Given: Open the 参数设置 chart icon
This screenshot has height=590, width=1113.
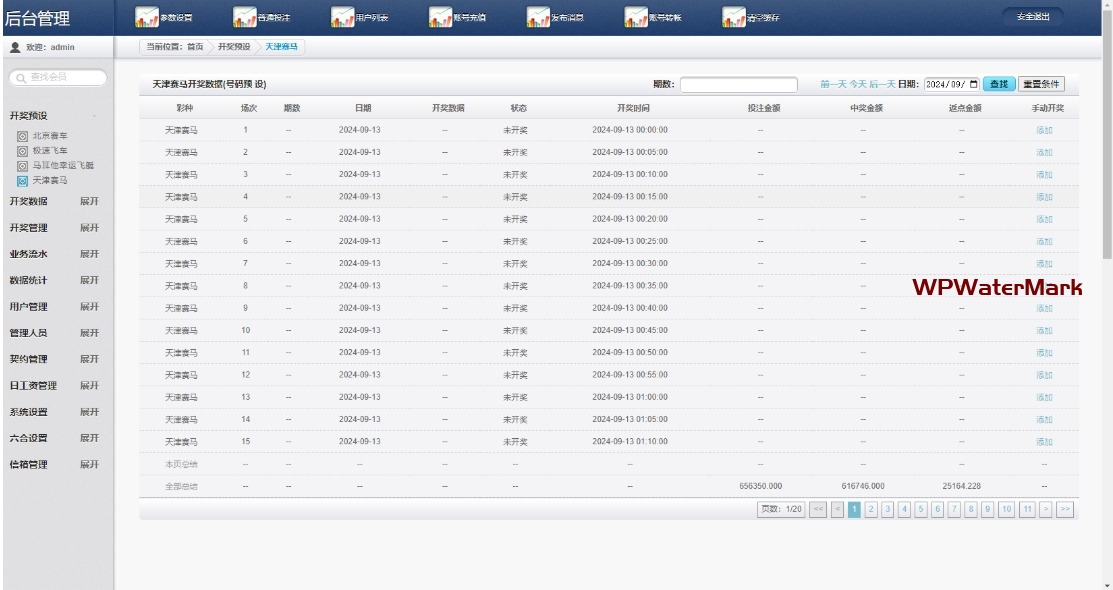Looking at the screenshot, I should coord(147,16).
